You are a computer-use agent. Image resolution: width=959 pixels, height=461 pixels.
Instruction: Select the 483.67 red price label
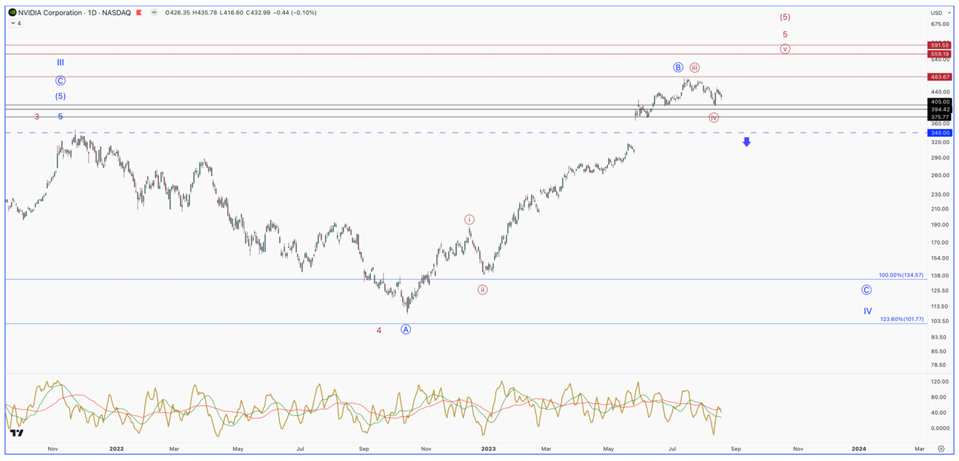coord(940,77)
